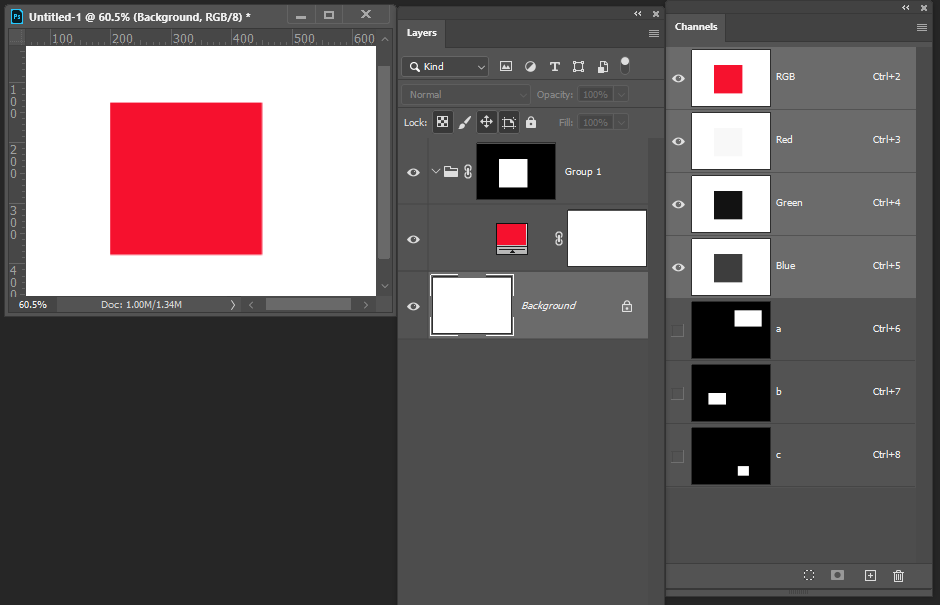
Task: Lock transparent pixels icon in Layers
Action: coord(442,122)
